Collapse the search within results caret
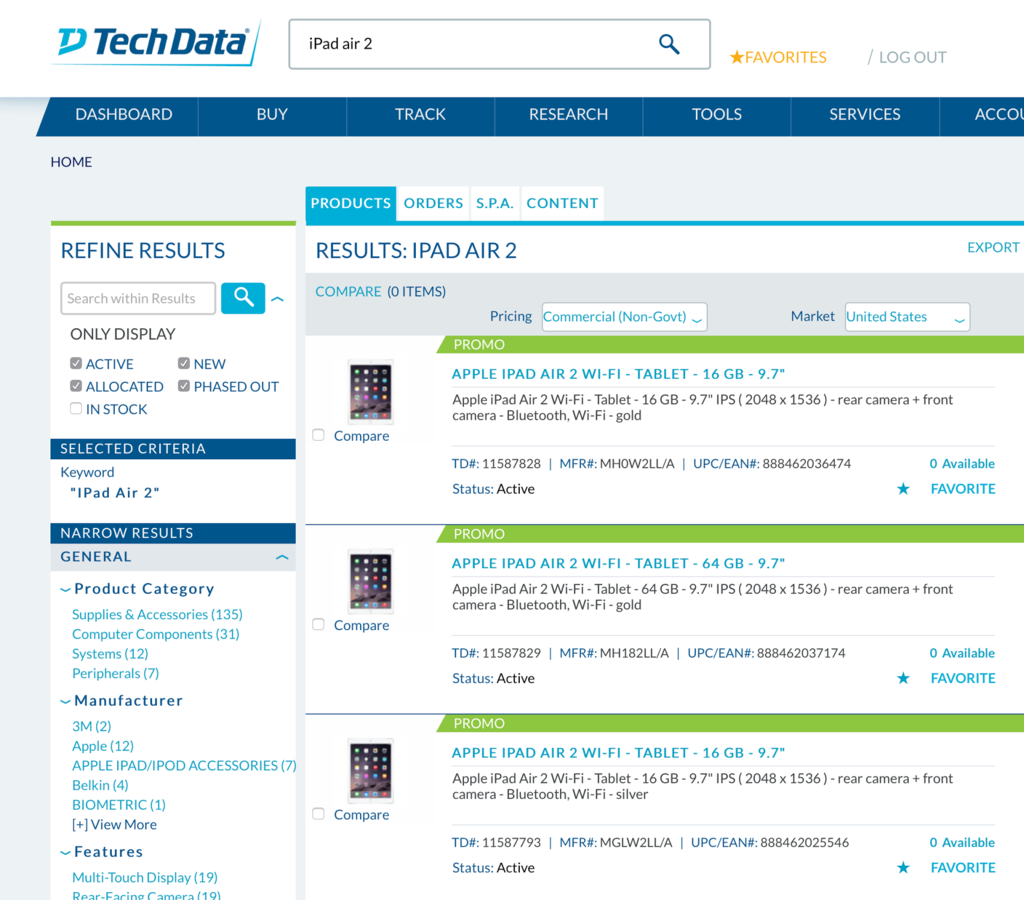 point(278,299)
